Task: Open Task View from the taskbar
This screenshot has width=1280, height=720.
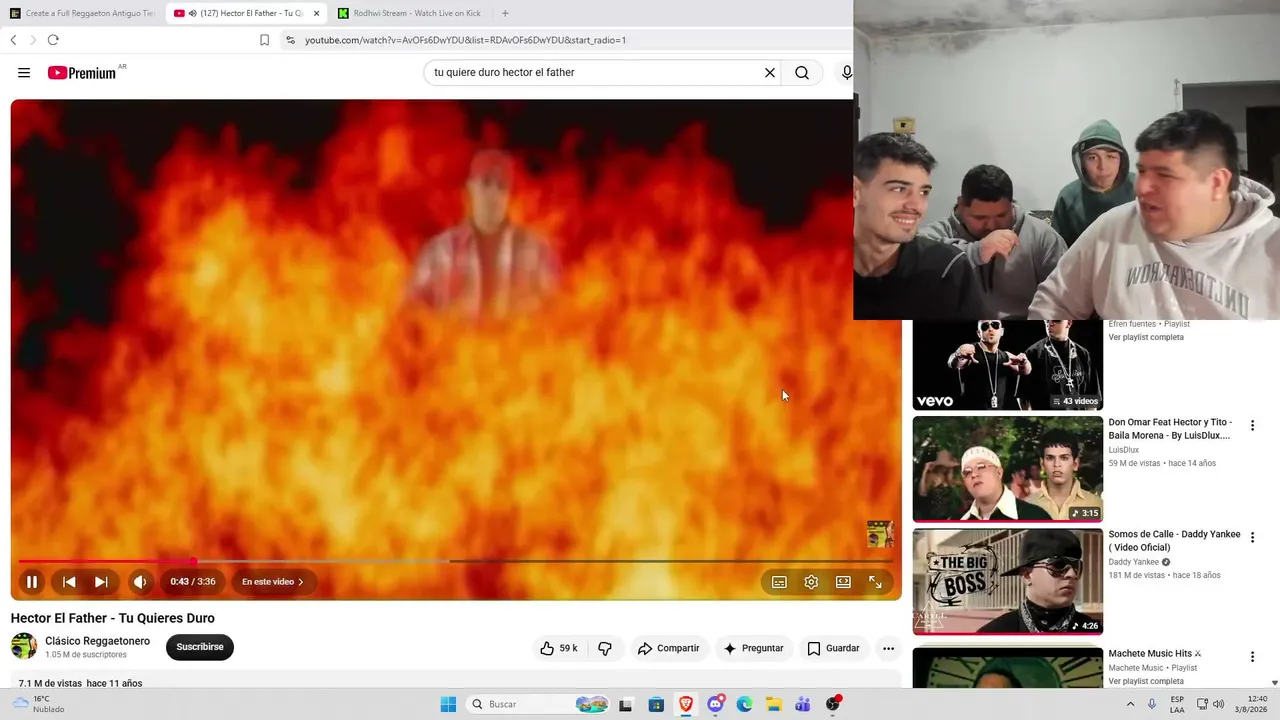Action: click(x=625, y=704)
